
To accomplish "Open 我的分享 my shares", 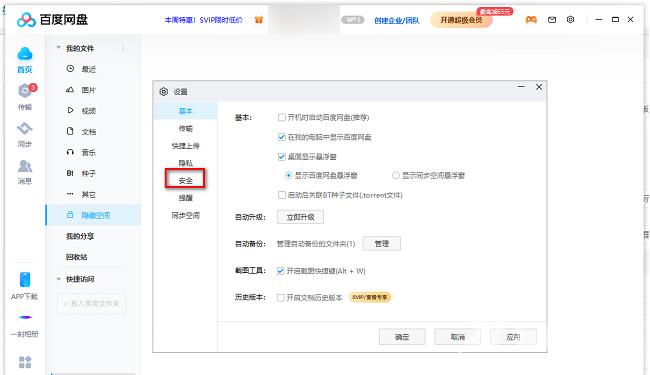I will [x=80, y=236].
